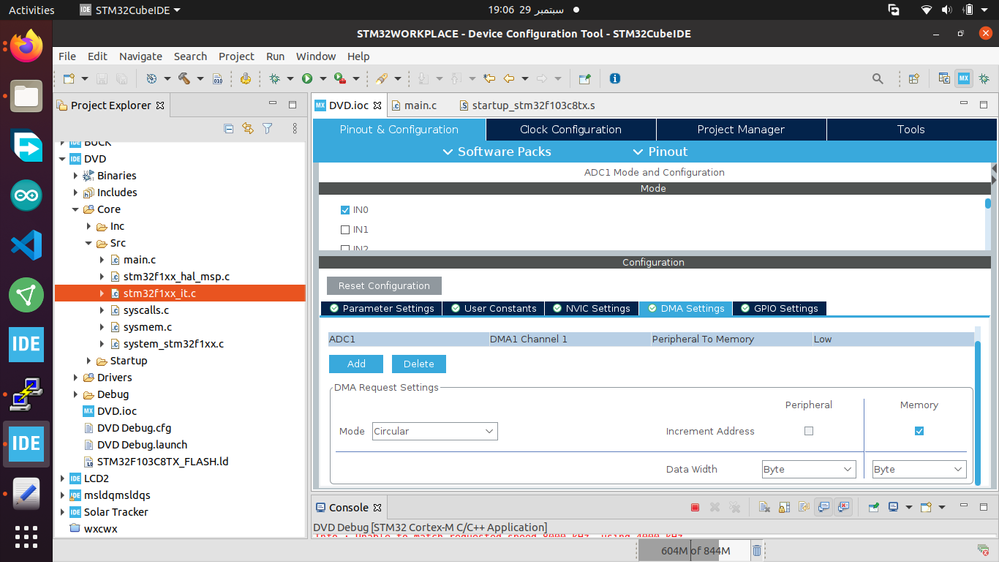Open the Project Manager tab
The width and height of the screenshot is (999, 562).
click(x=740, y=129)
